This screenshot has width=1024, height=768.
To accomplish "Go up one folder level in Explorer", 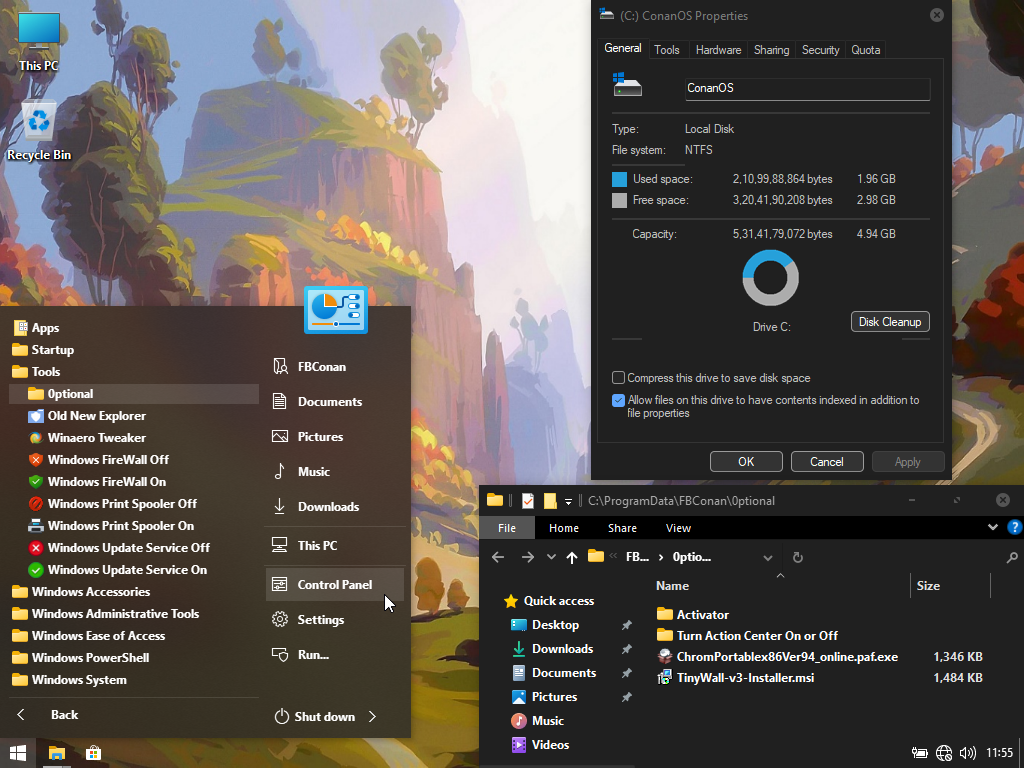I will point(572,557).
